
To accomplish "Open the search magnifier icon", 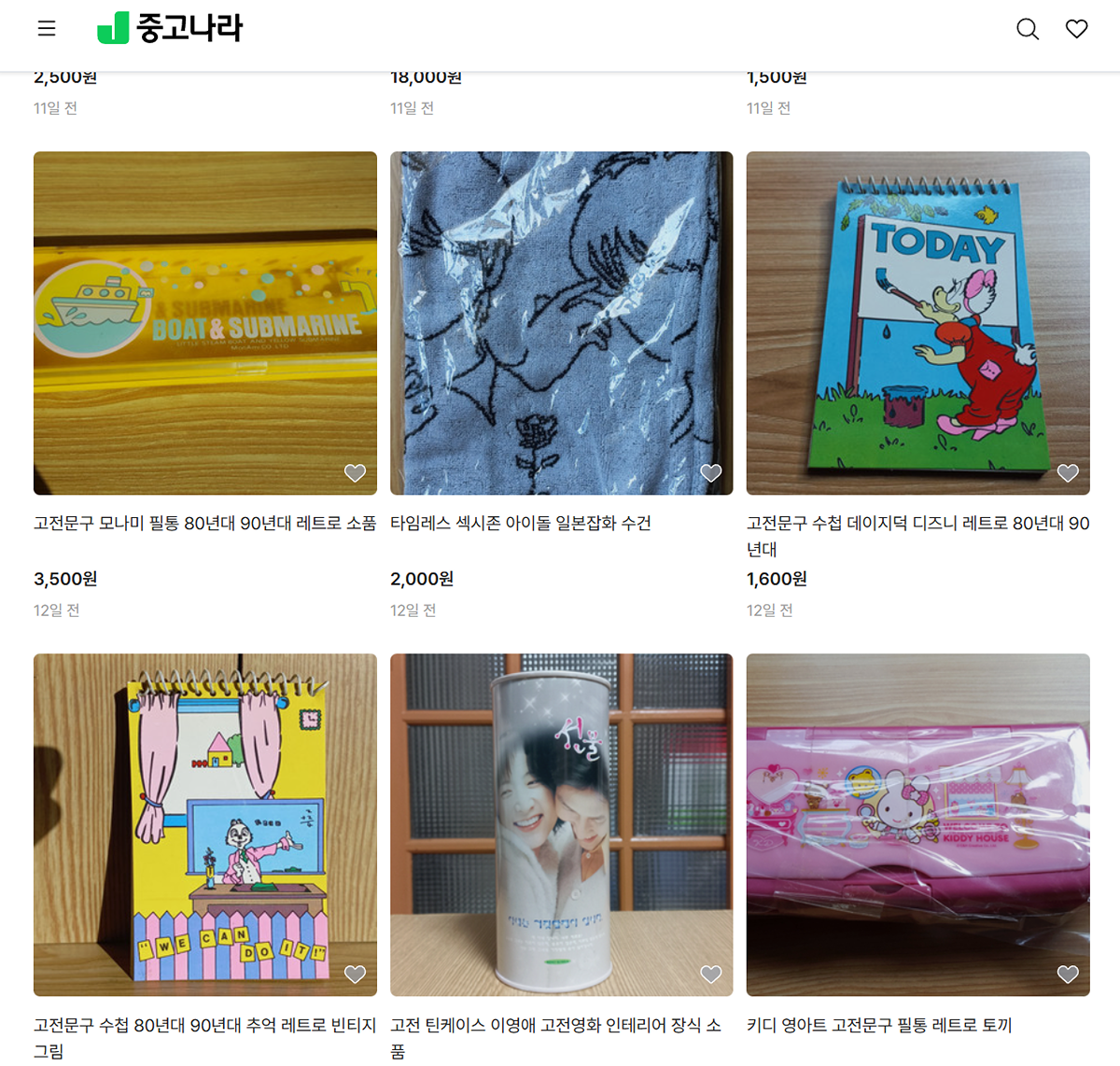I will click(x=1028, y=29).
